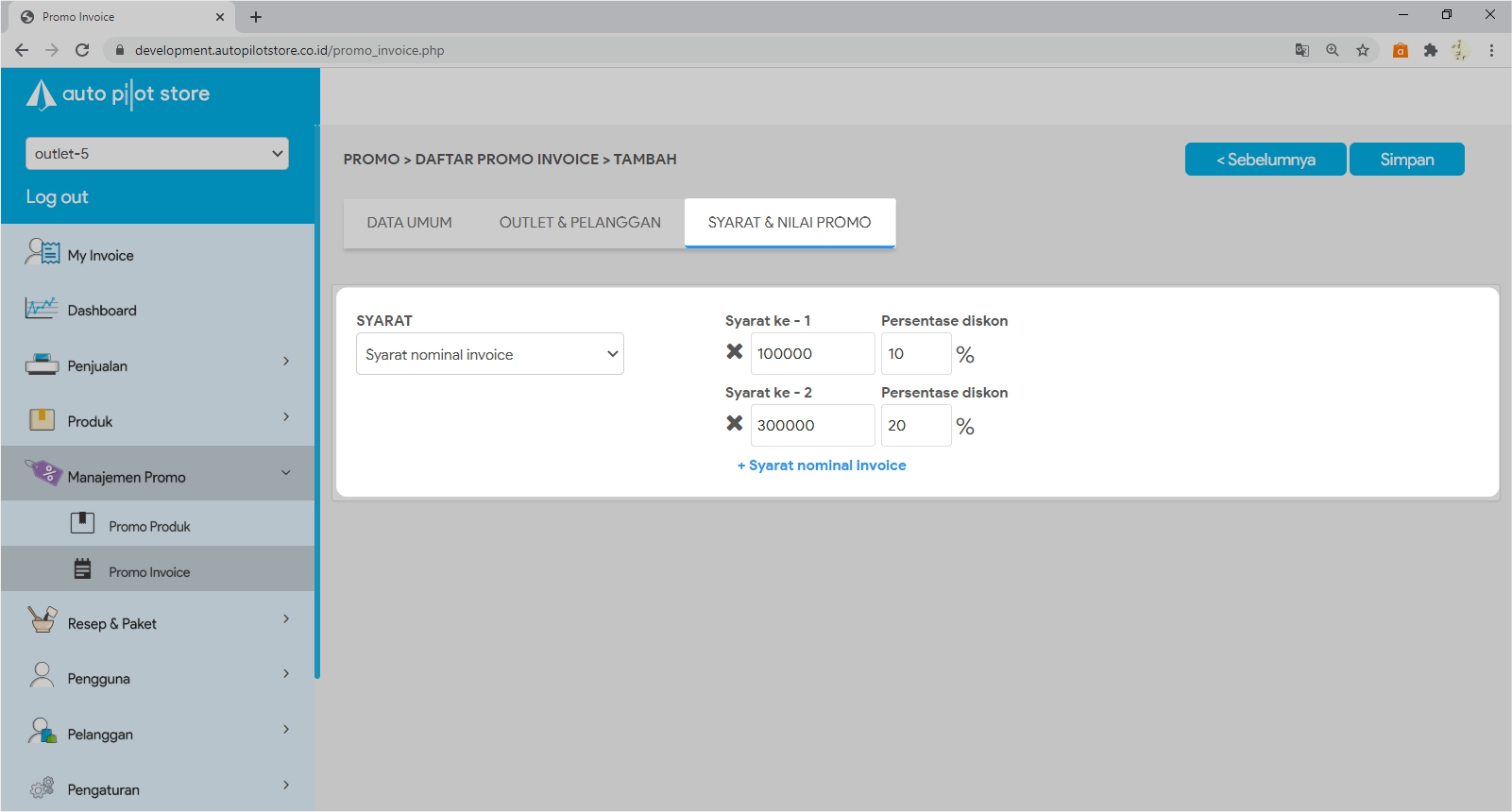
Task: Click the Promo Produk icon
Action: pyautogui.click(x=83, y=523)
